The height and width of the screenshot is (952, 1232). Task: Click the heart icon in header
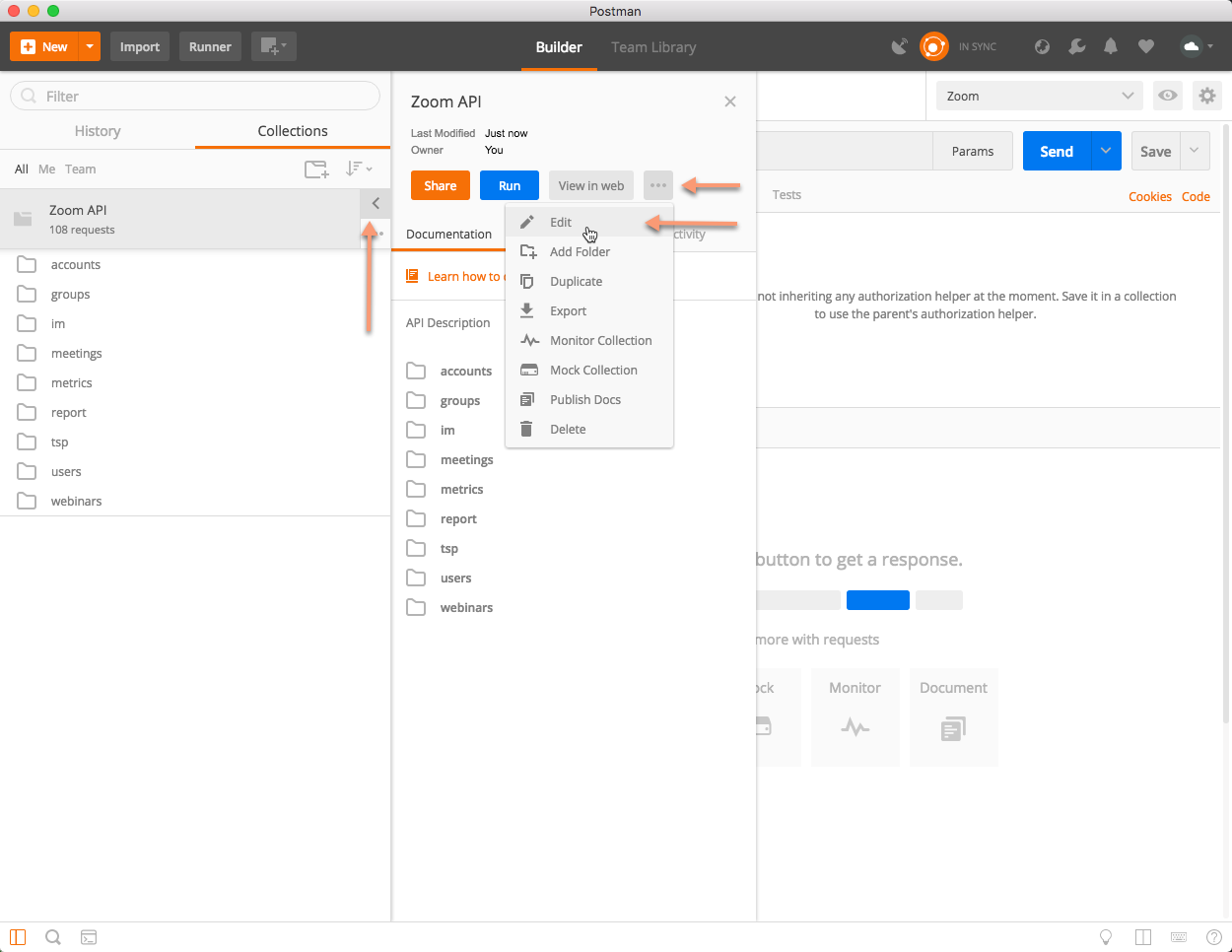pos(1145,46)
